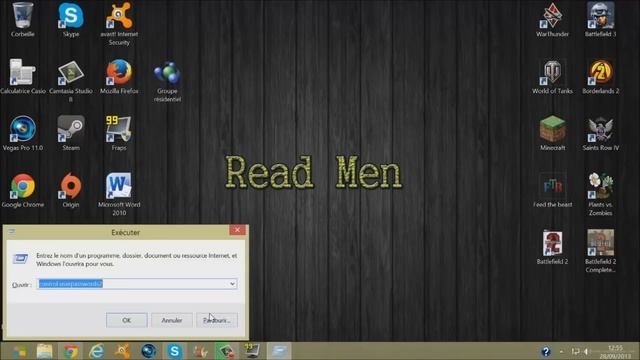Screen dimensions: 640x360
Task: Select the Fraps desktop shortcut
Action: 119,133
